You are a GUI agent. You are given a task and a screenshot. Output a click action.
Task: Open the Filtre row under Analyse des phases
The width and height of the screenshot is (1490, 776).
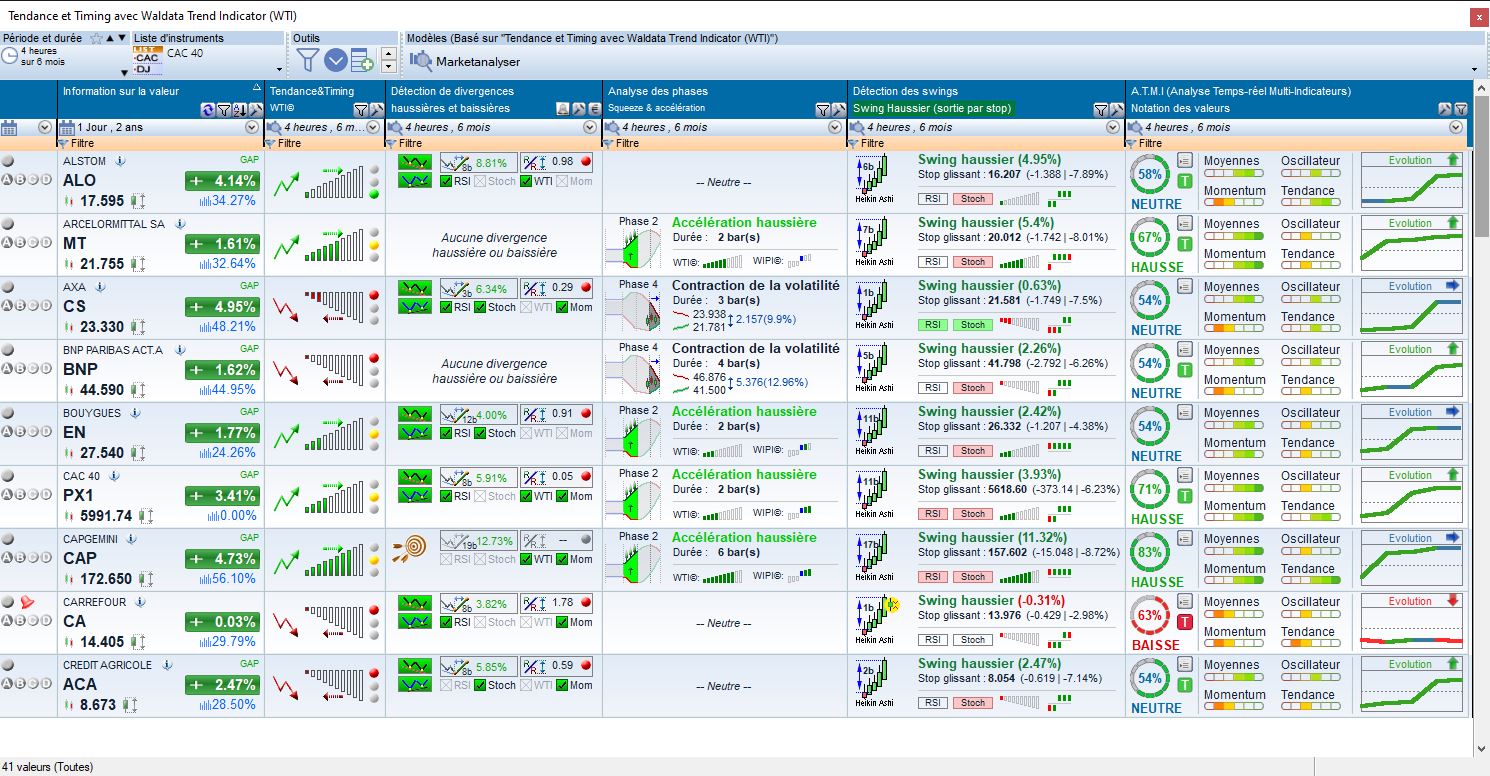tap(725, 143)
